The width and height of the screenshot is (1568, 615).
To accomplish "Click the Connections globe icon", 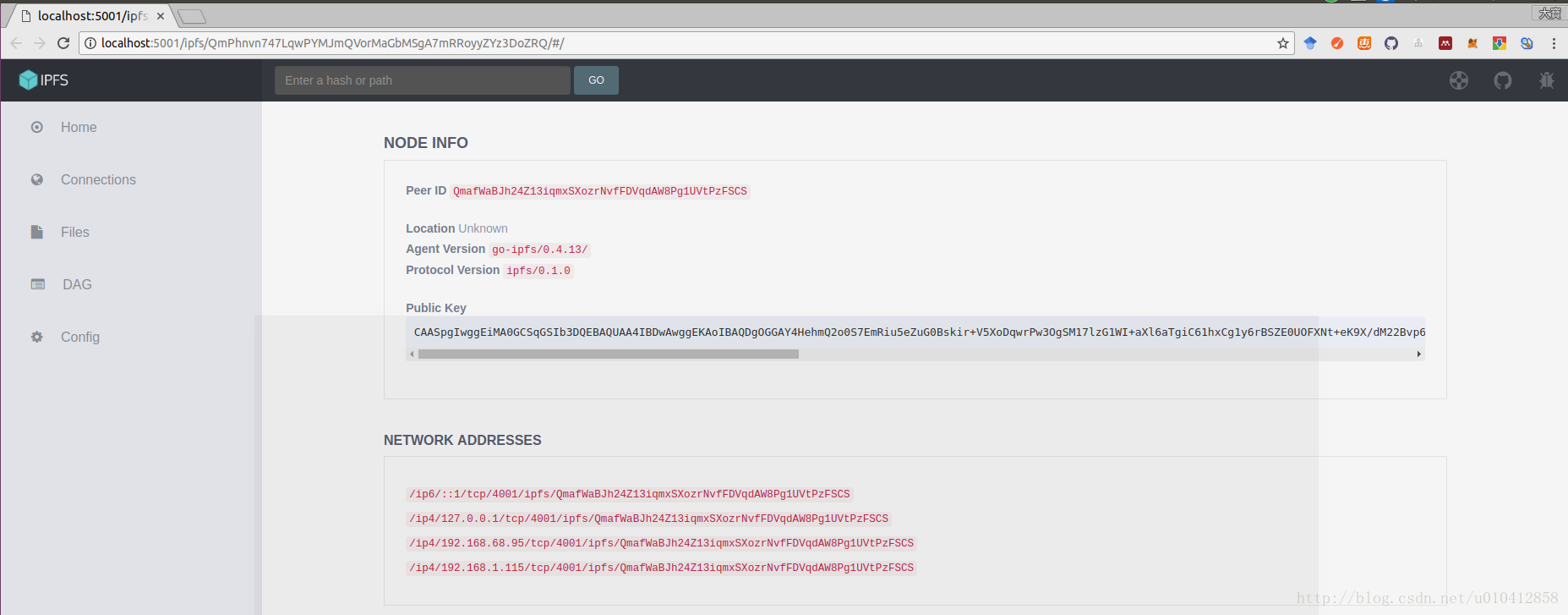I will coord(37,179).
